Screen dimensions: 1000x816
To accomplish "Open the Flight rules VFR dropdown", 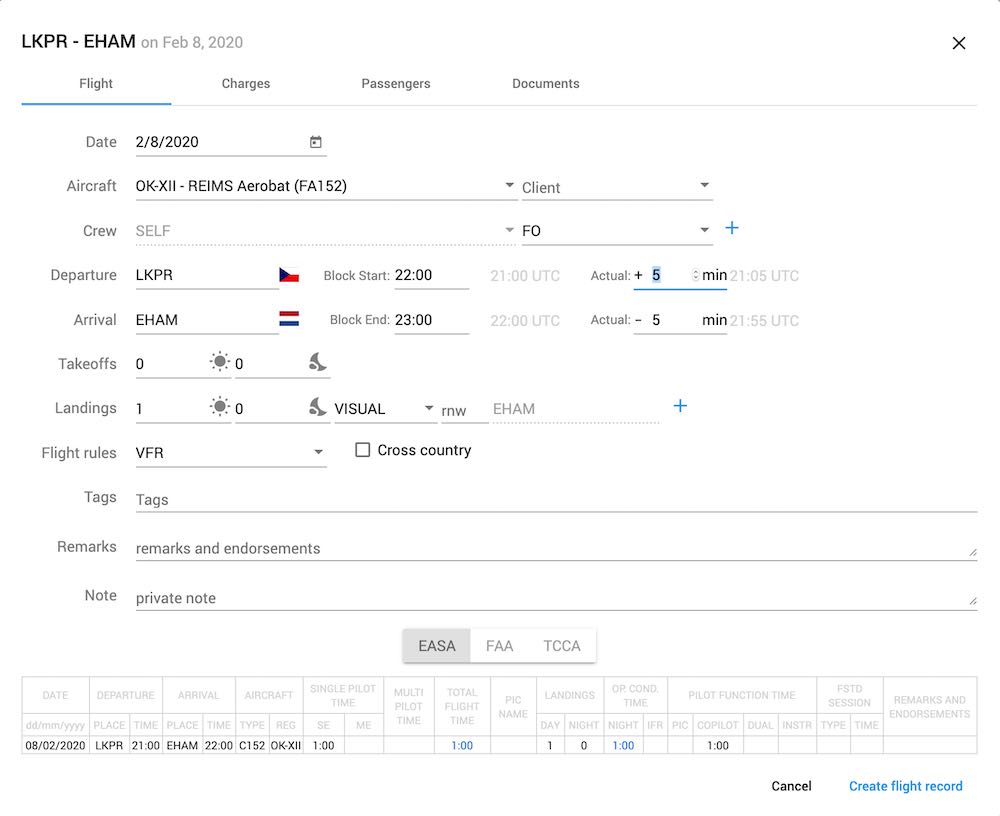I will coord(319,452).
